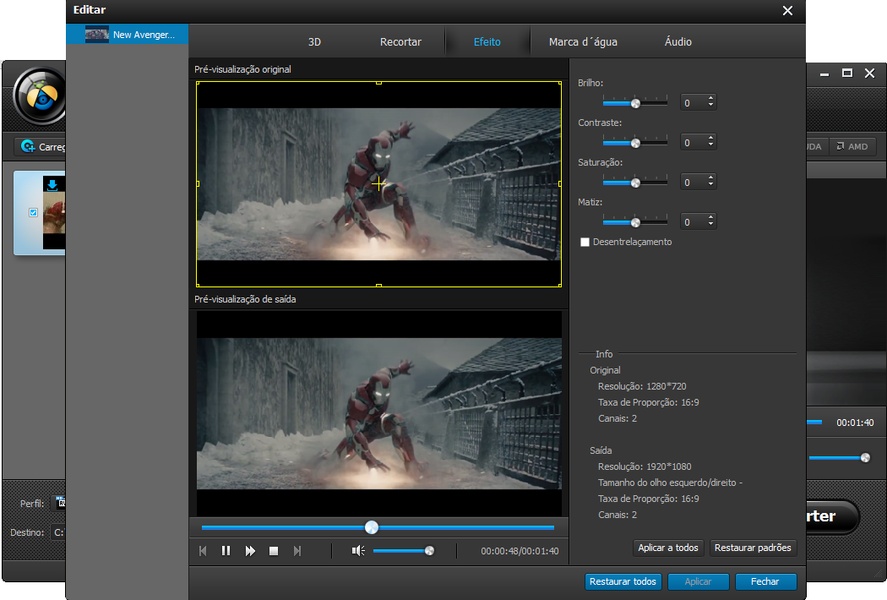887x600 pixels.
Task: Pause the video preview
Action: tap(226, 551)
